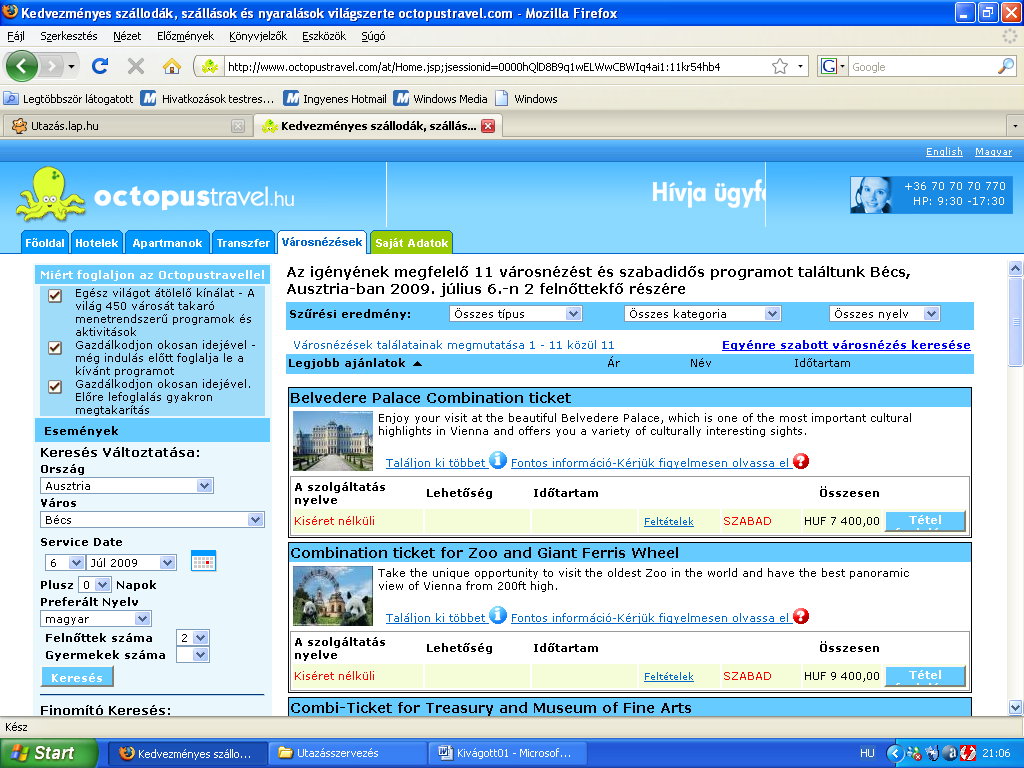Screen dimensions: 1024x768
Task: Click Tétel button for HUF 9 400,00 ticket
Action: [x=925, y=675]
